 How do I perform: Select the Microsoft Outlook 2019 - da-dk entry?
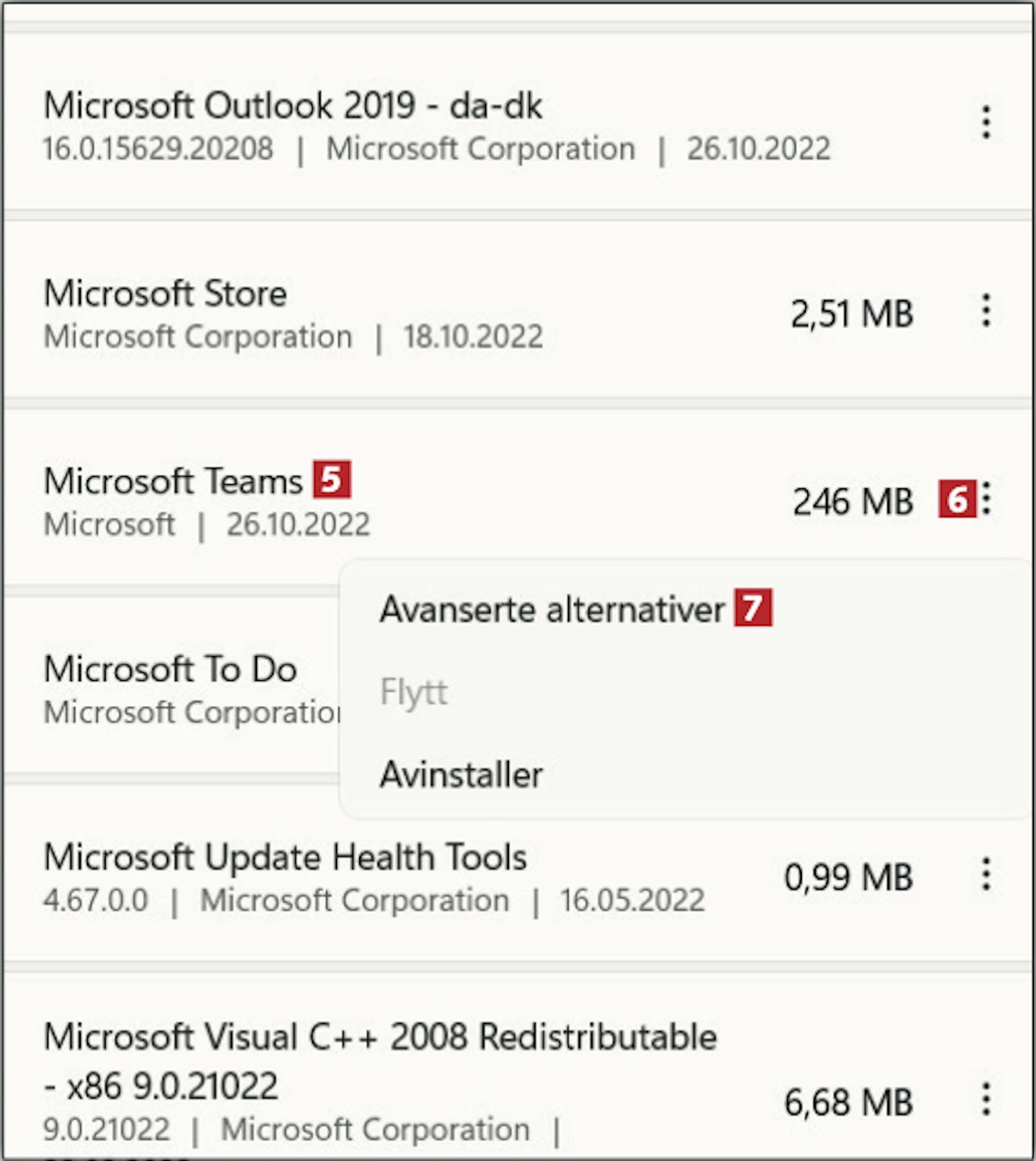tap(293, 106)
